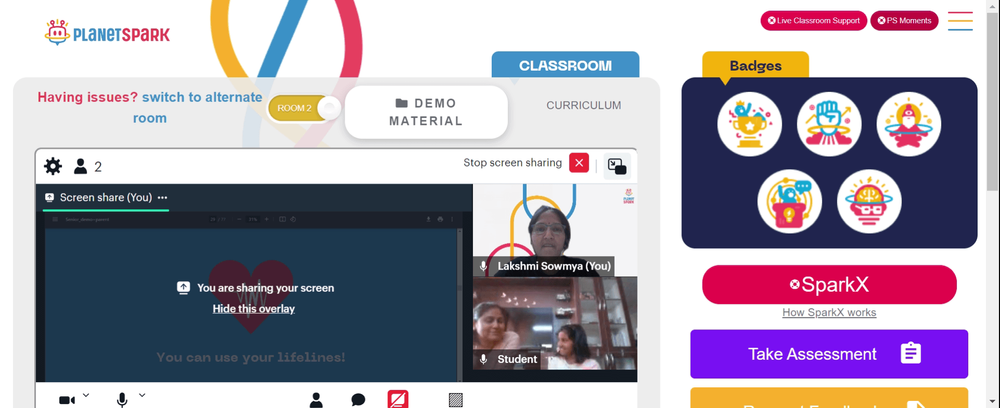Select the Screen share (You) tab
Viewport: 1000px width, 408px height.
click(x=105, y=198)
